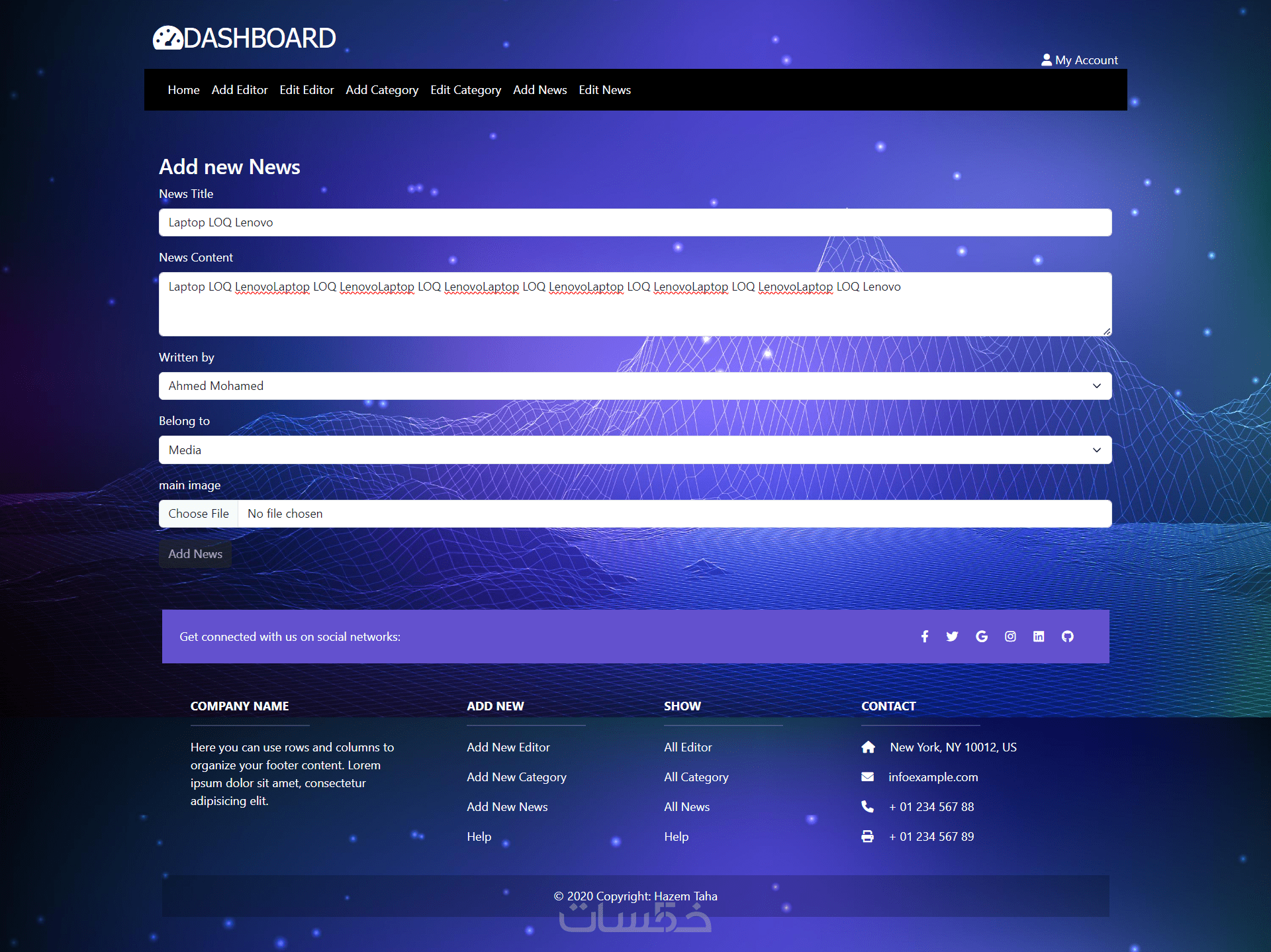The image size is (1271, 952).
Task: Click the infoexample.com contact email
Action: click(x=933, y=777)
